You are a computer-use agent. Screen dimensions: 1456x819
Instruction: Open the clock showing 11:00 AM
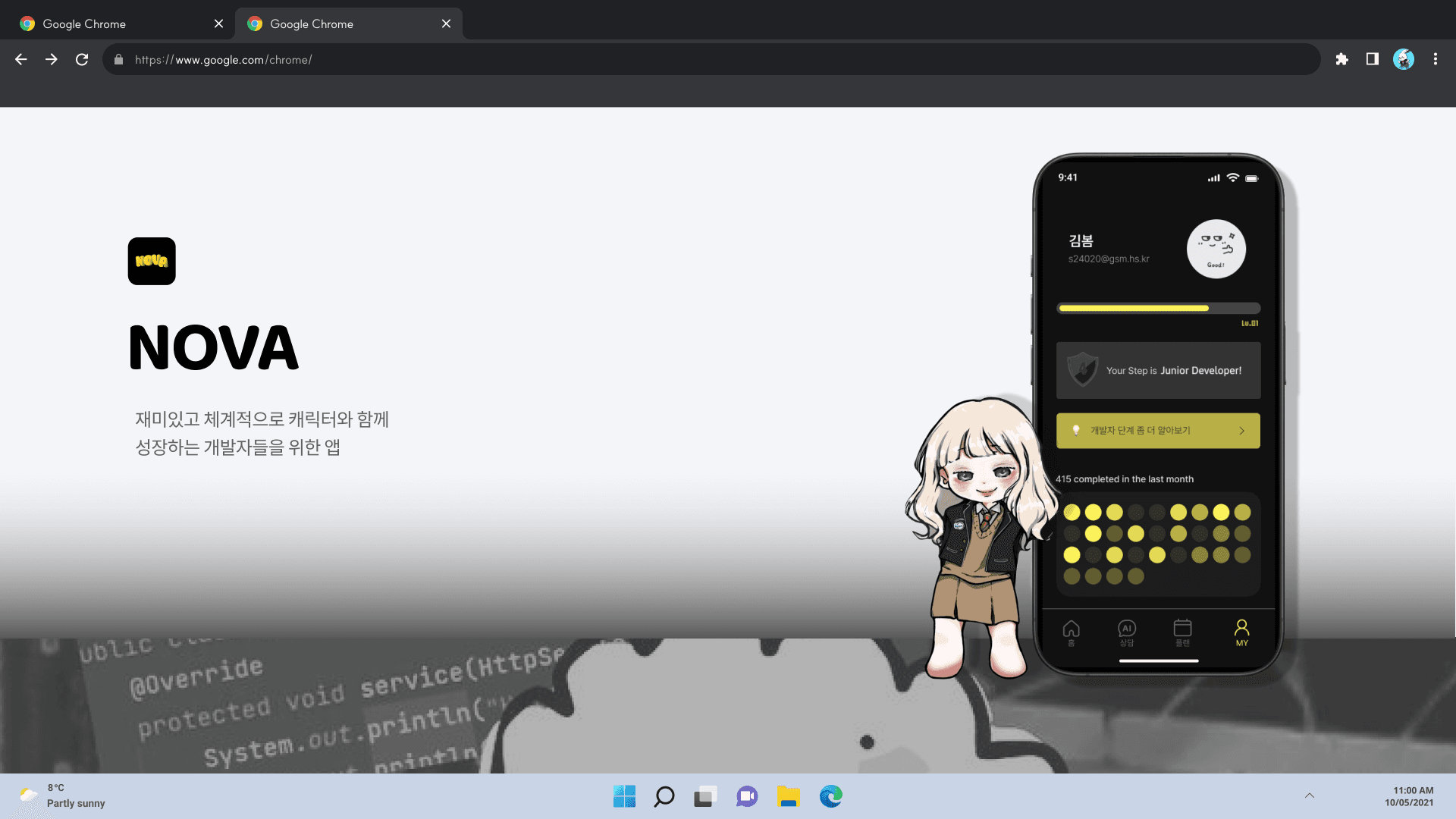point(1409,796)
